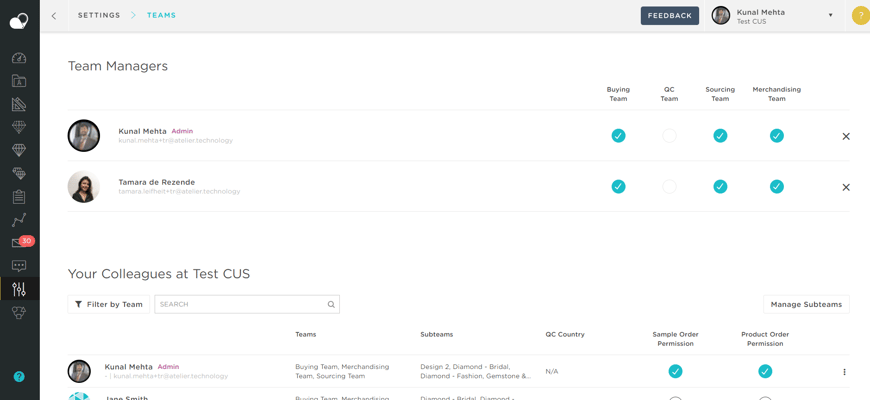Open the Filter by Team dropdown

coord(109,304)
